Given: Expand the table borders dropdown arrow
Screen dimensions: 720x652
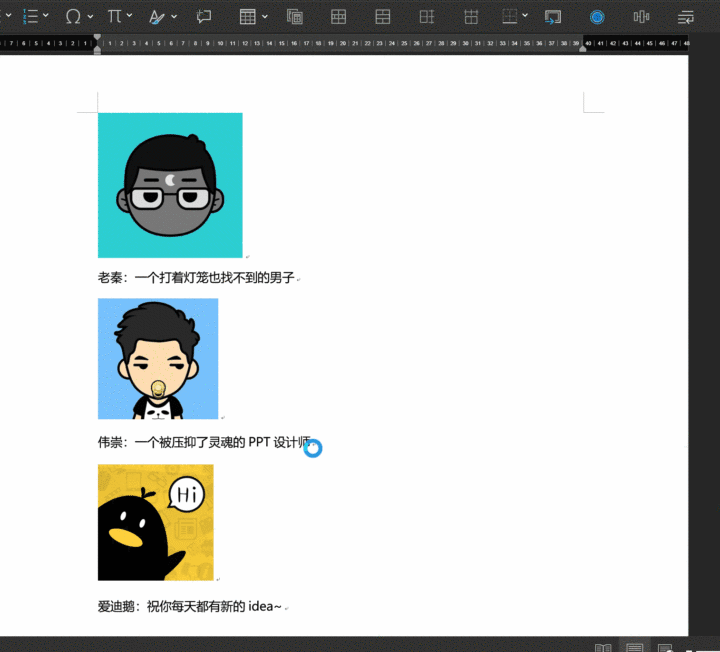Looking at the screenshot, I should click(x=525, y=16).
